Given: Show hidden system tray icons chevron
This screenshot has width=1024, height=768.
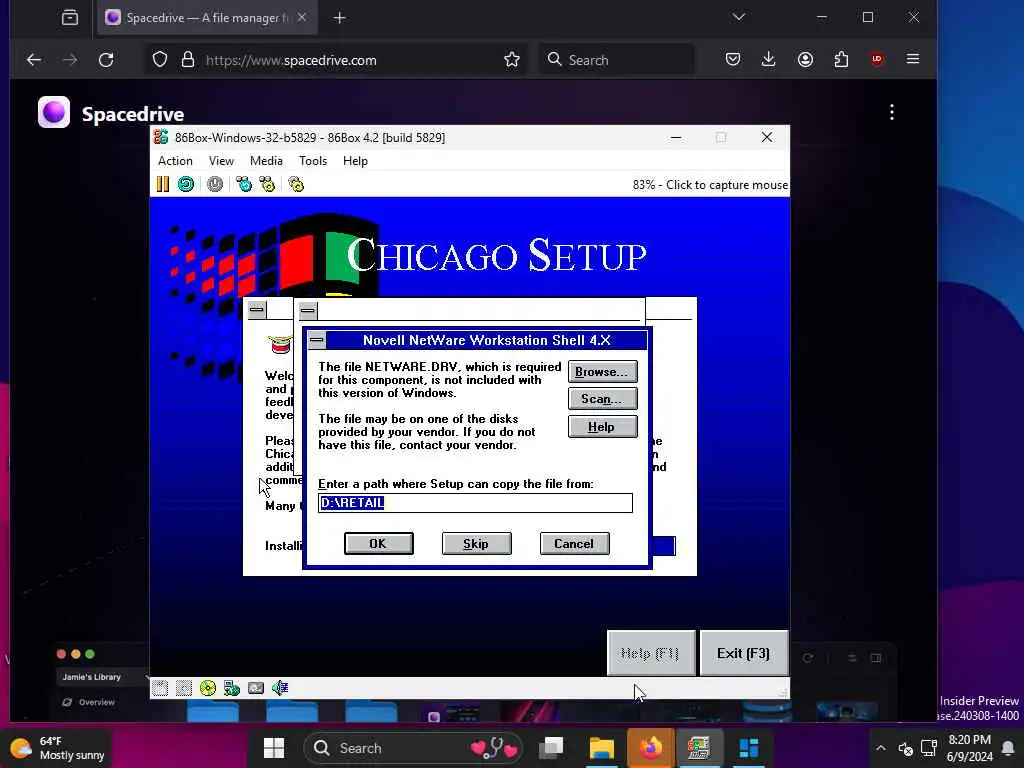Looking at the screenshot, I should tap(880, 748).
